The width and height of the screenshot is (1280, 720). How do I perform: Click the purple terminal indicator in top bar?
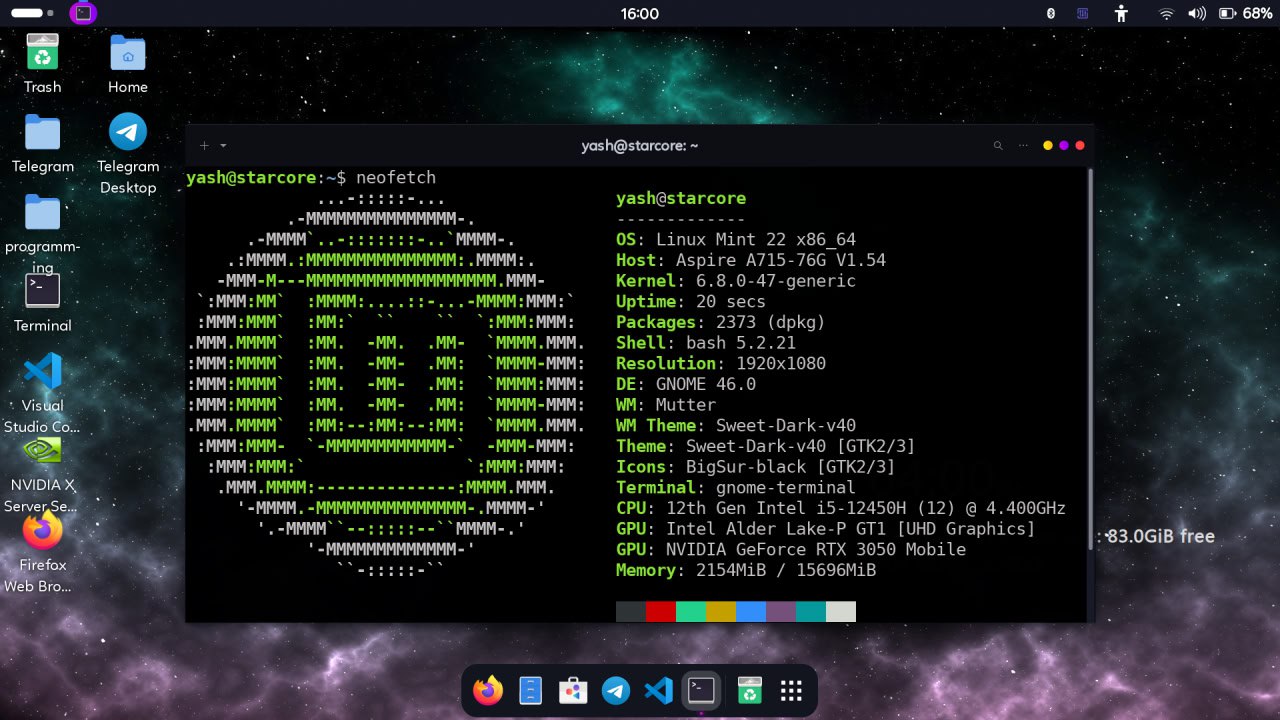[84, 14]
